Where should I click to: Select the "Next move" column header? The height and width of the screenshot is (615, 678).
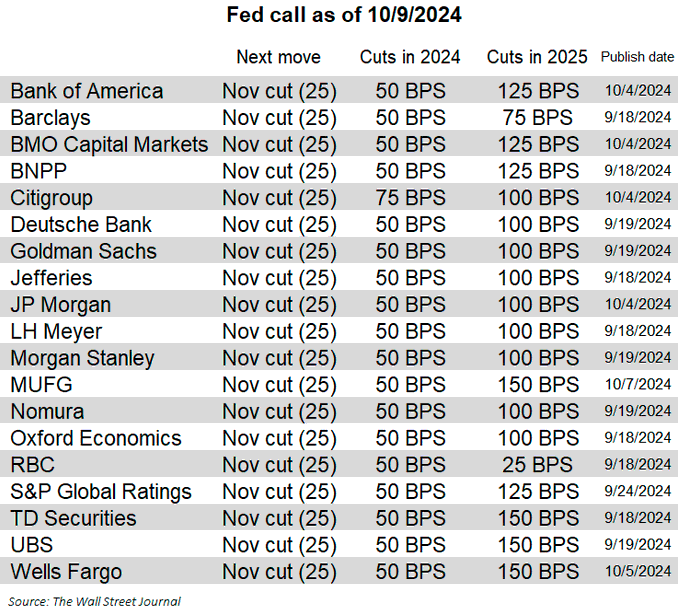[278, 57]
